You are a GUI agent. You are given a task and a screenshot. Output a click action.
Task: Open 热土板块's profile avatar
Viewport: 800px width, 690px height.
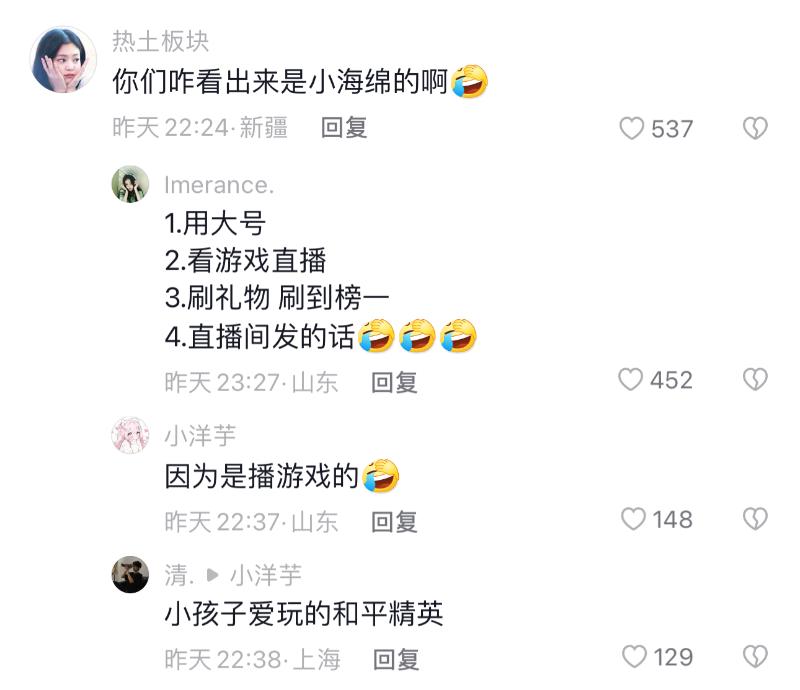click(x=63, y=60)
